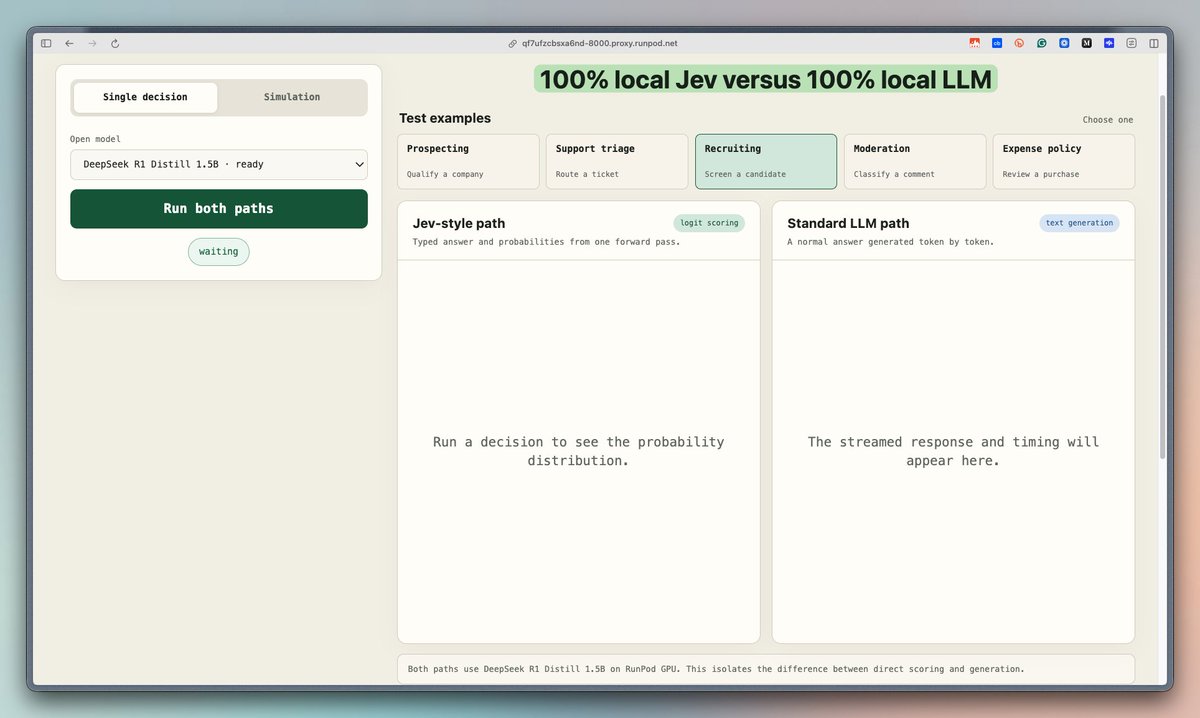Image resolution: width=1200 pixels, height=718 pixels.
Task: Click the text generation badge
Action: (1079, 223)
